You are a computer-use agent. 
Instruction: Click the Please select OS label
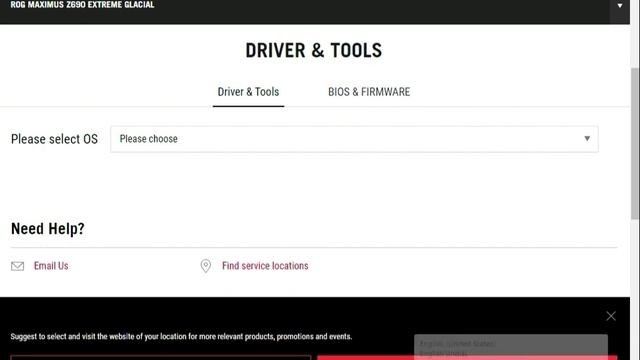(x=54, y=139)
